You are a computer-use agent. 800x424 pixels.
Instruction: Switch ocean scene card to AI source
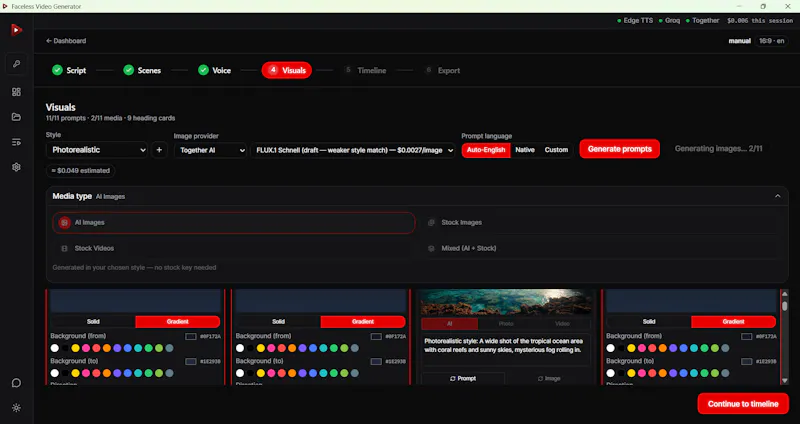pos(449,323)
